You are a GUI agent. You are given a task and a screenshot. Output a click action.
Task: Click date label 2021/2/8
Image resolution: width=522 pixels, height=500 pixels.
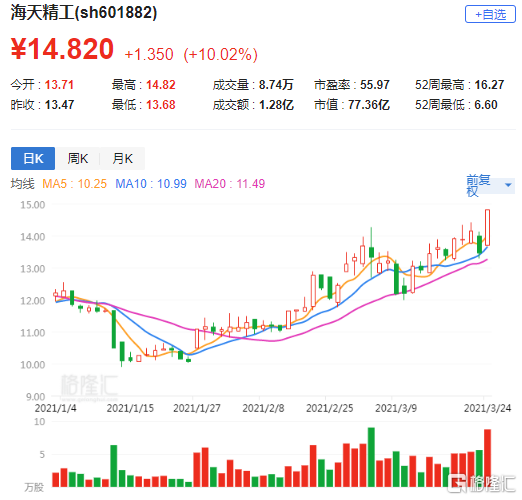coord(263,408)
